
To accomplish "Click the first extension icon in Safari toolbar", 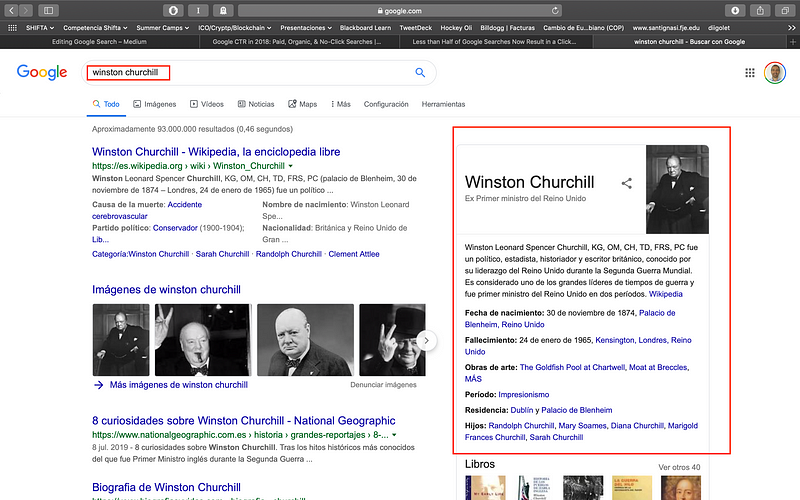I will click(x=173, y=10).
